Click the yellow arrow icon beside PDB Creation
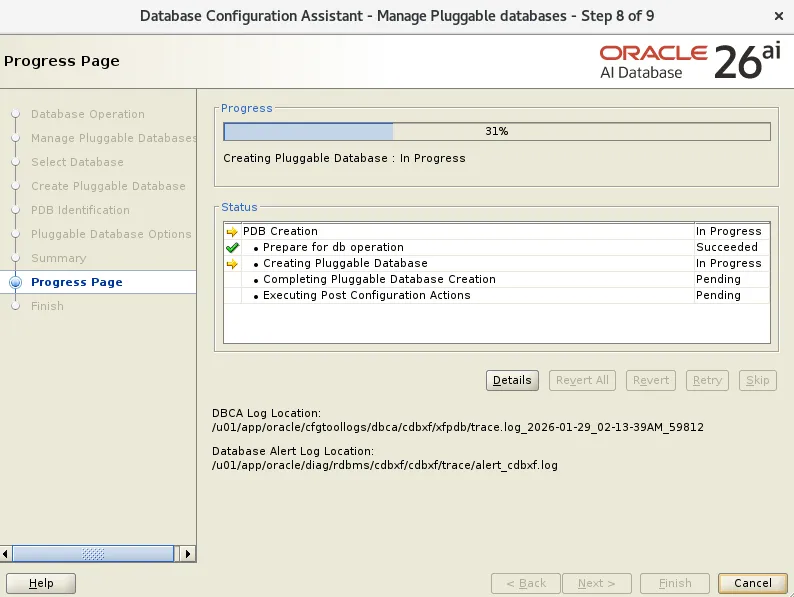Screen dimensions: 794x597 (232, 232)
